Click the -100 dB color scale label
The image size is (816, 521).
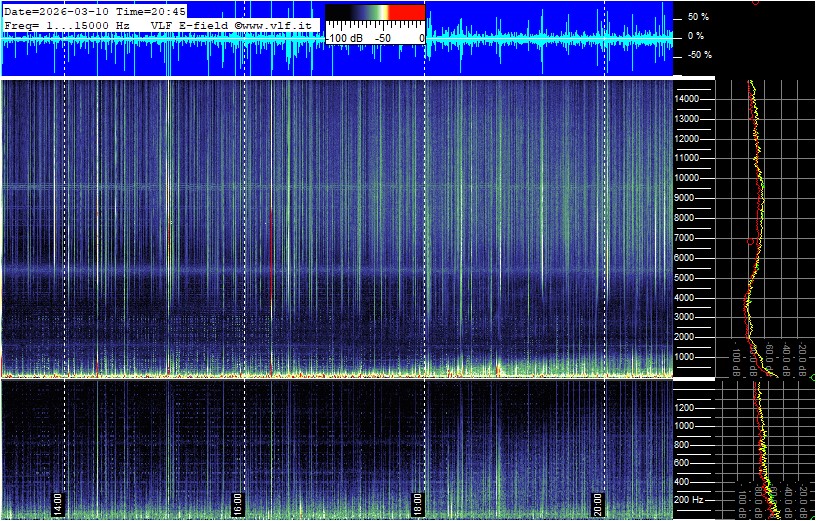(344, 37)
